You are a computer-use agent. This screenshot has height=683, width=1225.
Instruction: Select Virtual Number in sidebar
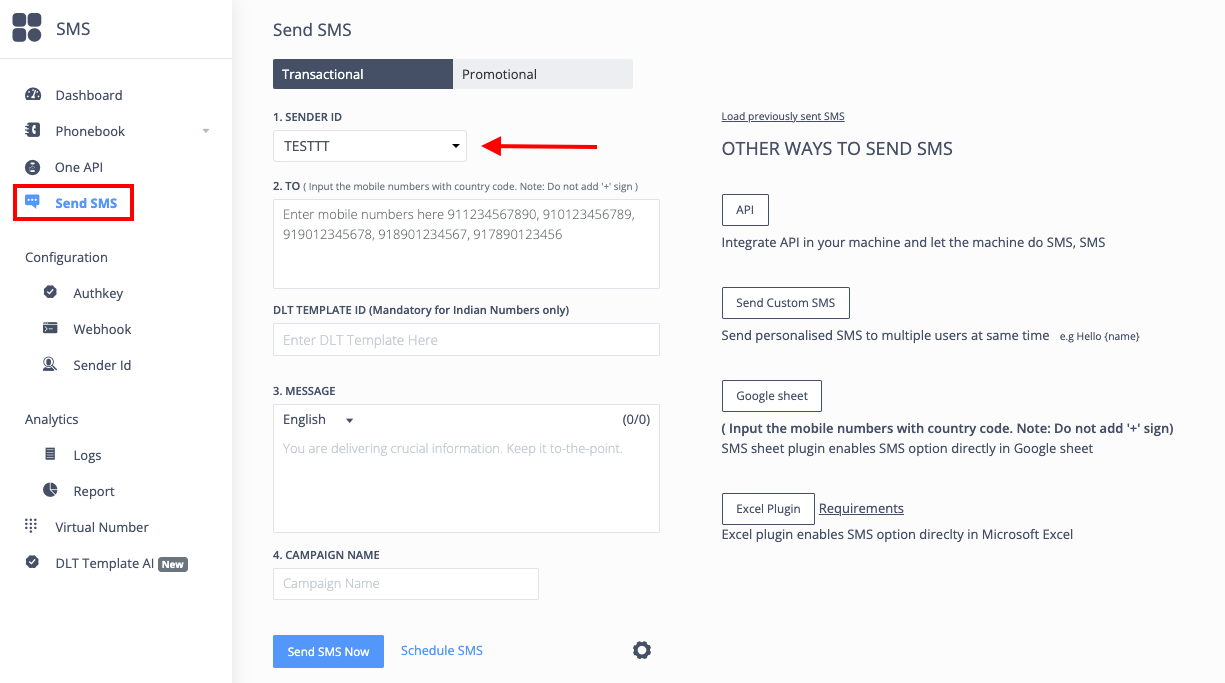101,526
